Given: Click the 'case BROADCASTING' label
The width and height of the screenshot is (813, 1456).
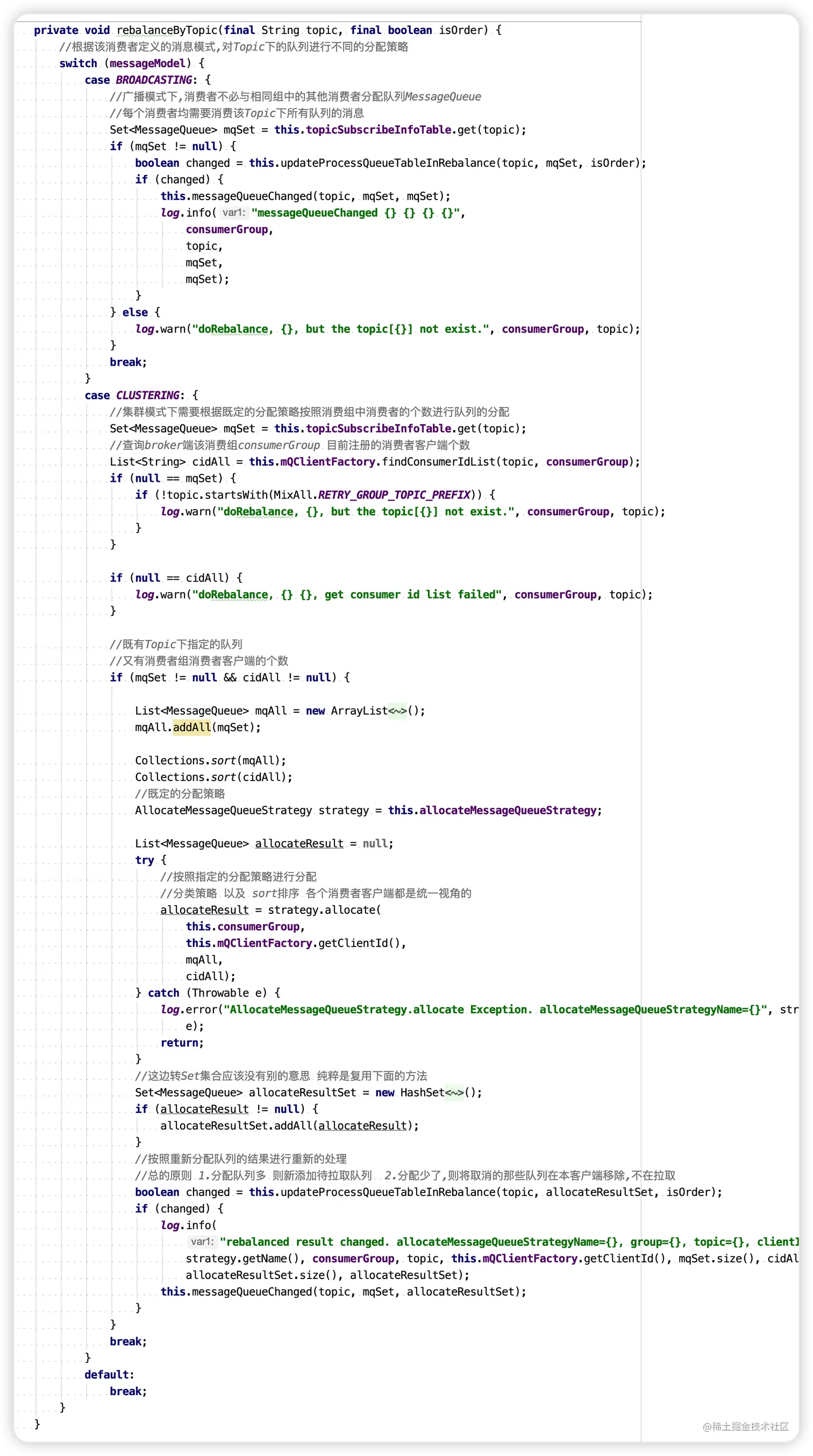Looking at the screenshot, I should tap(141, 80).
